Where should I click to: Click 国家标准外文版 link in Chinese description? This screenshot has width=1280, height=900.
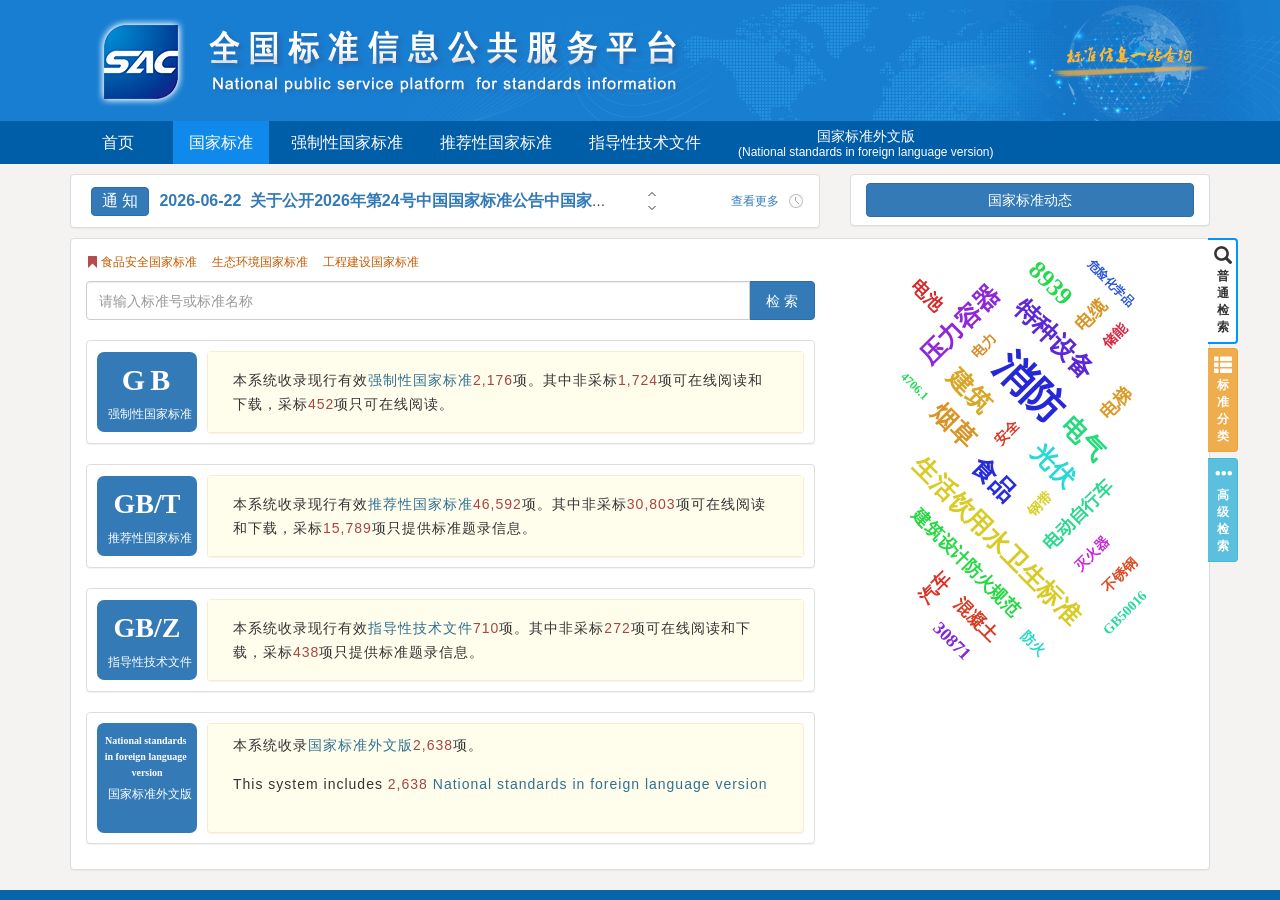360,745
